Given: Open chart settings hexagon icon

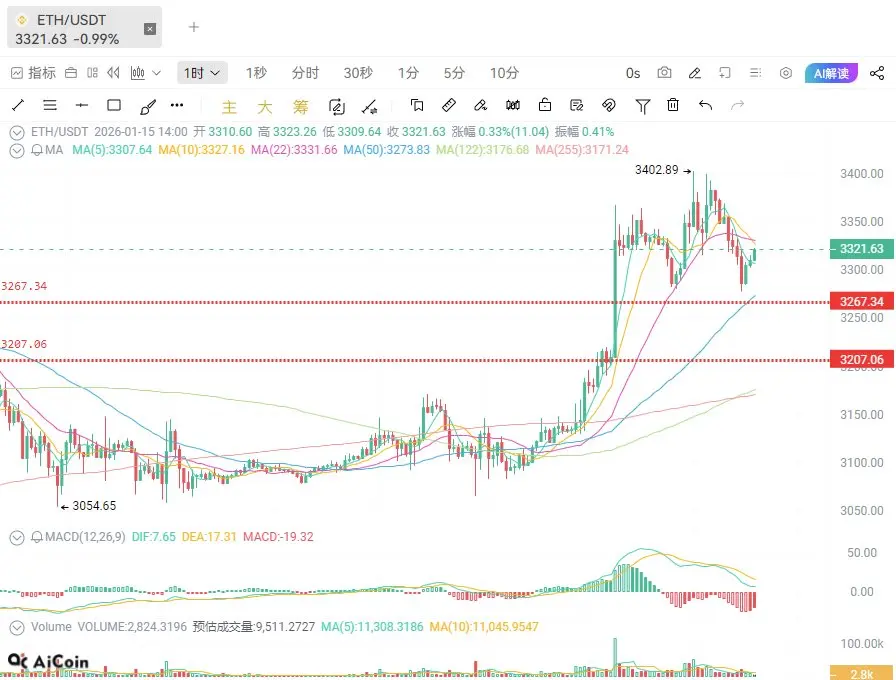Looking at the screenshot, I should [x=786, y=73].
